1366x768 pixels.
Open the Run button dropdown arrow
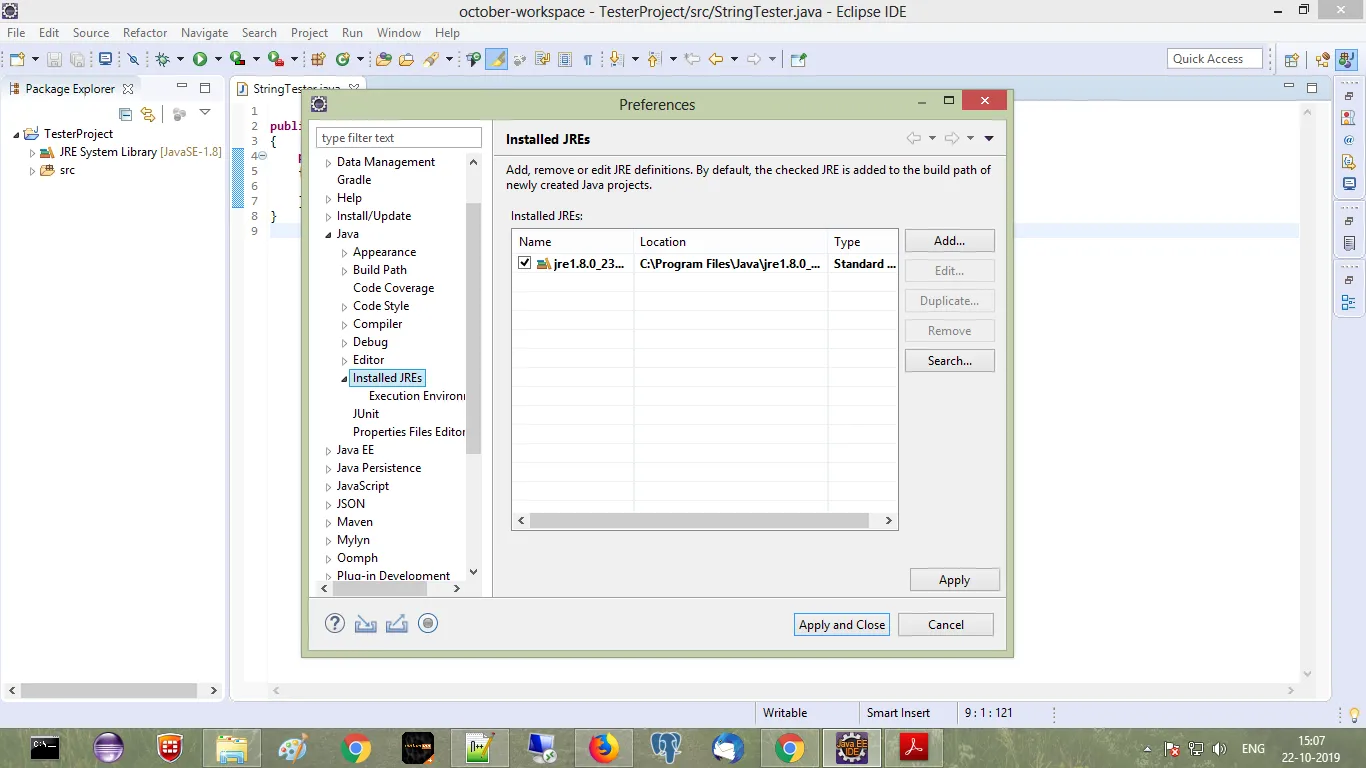coord(217,60)
